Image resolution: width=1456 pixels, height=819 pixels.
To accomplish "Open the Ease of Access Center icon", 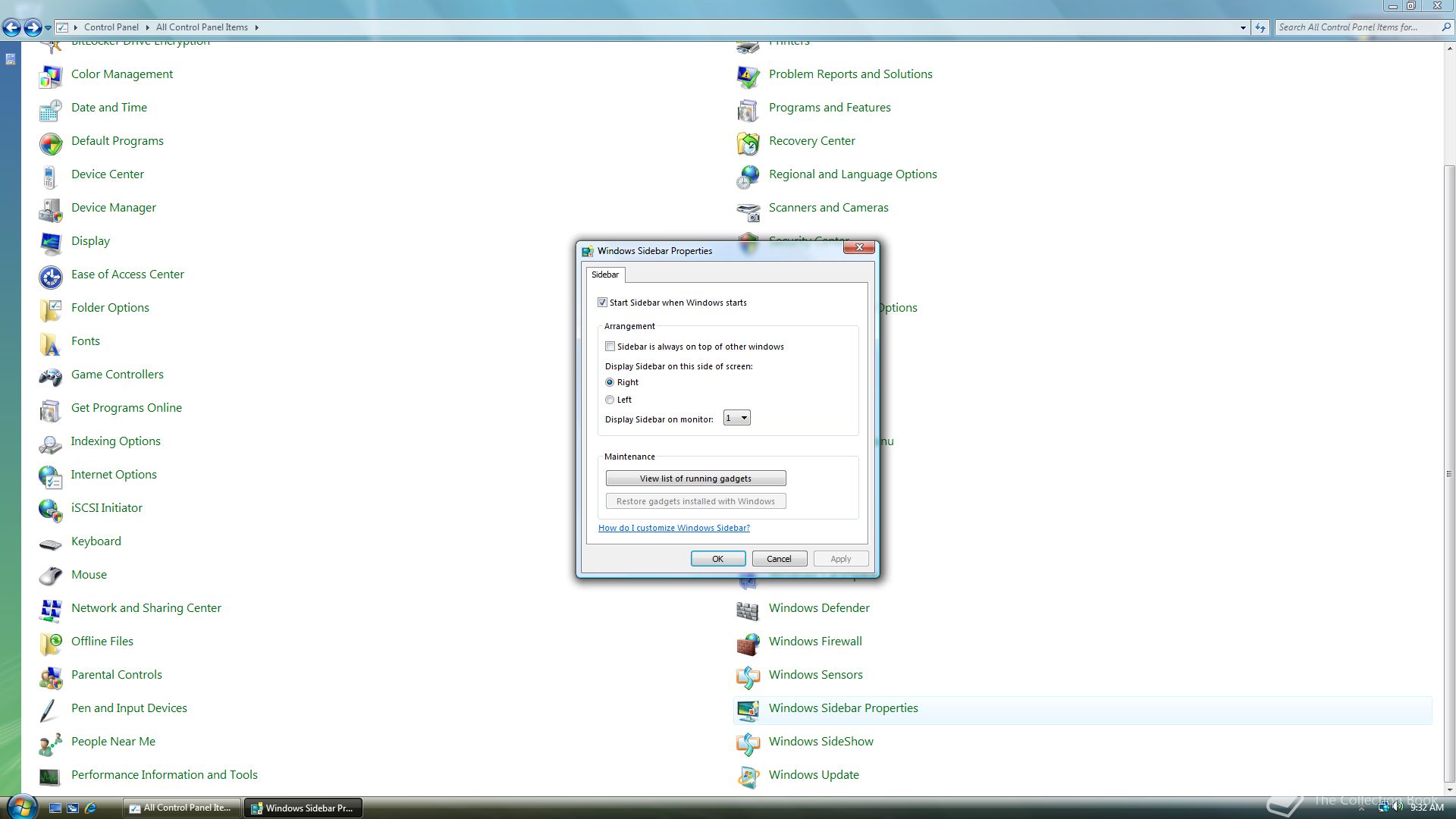I will [x=51, y=276].
